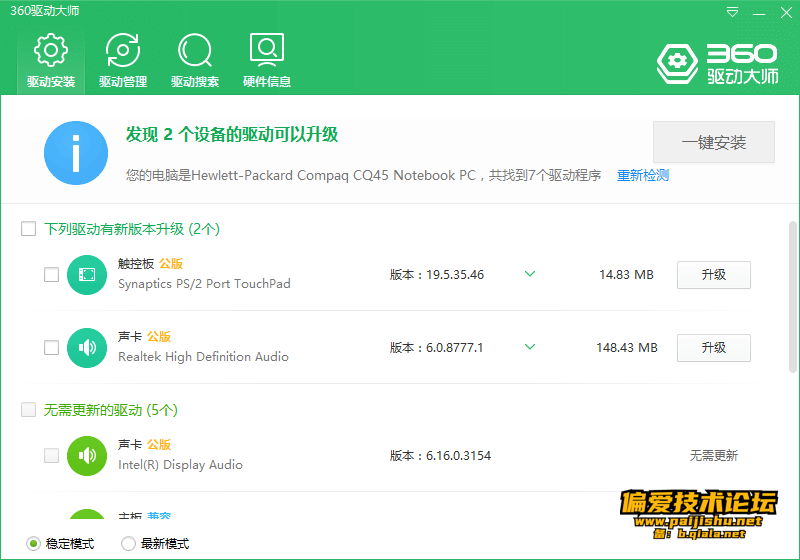The width and height of the screenshot is (800, 560).
Task: Close the 360驱动大师 window
Action: pos(786,12)
